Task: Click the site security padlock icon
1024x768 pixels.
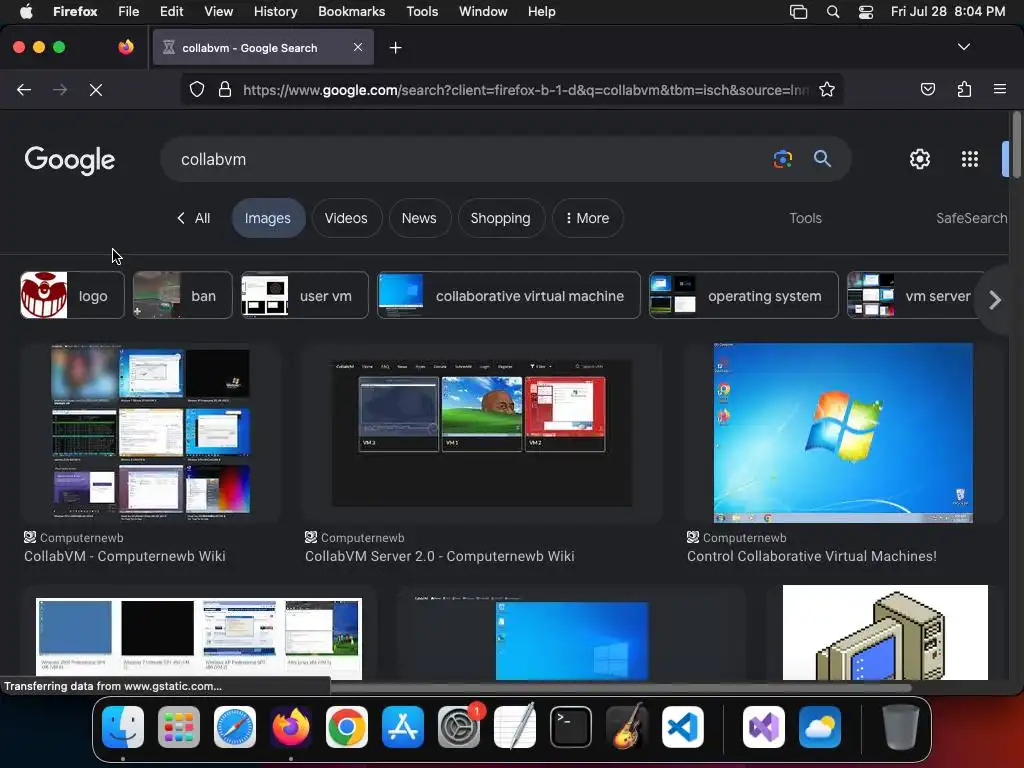Action: point(225,89)
